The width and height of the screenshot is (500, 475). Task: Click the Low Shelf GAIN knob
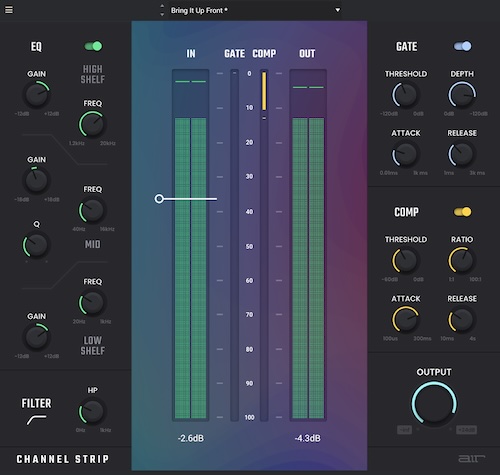[x=36, y=337]
